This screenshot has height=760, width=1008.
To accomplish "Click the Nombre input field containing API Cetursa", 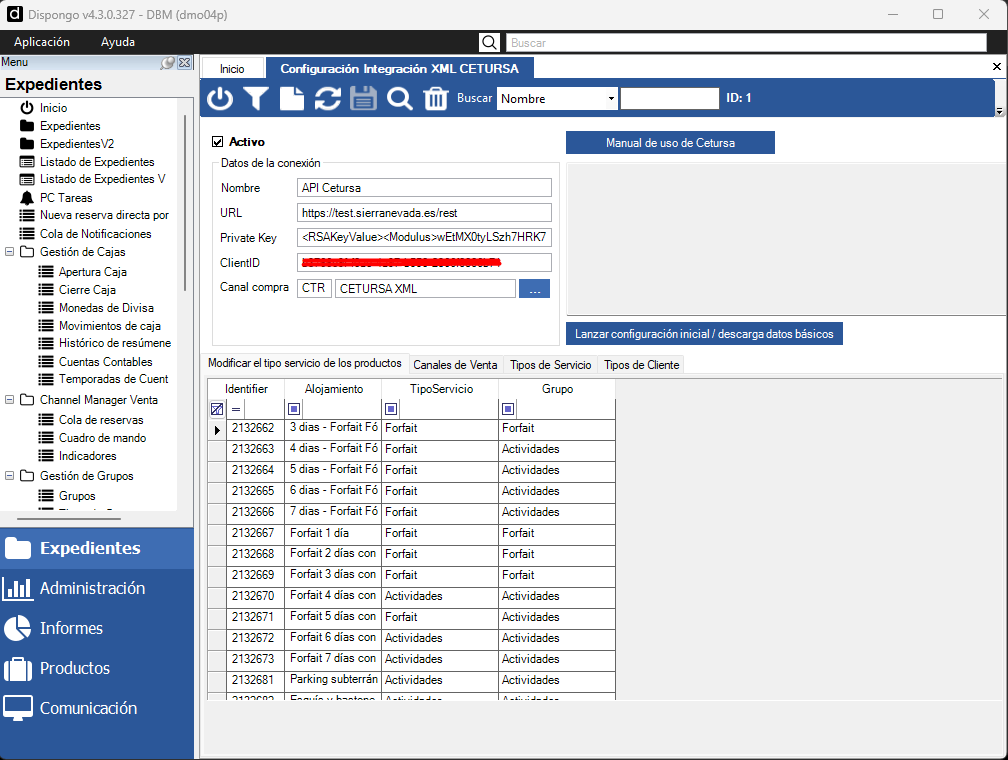I will (x=424, y=188).
